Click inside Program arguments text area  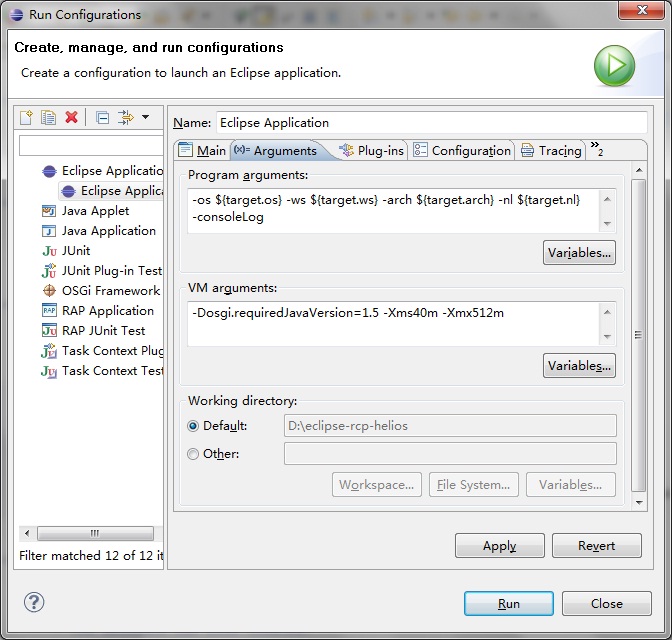(393, 211)
